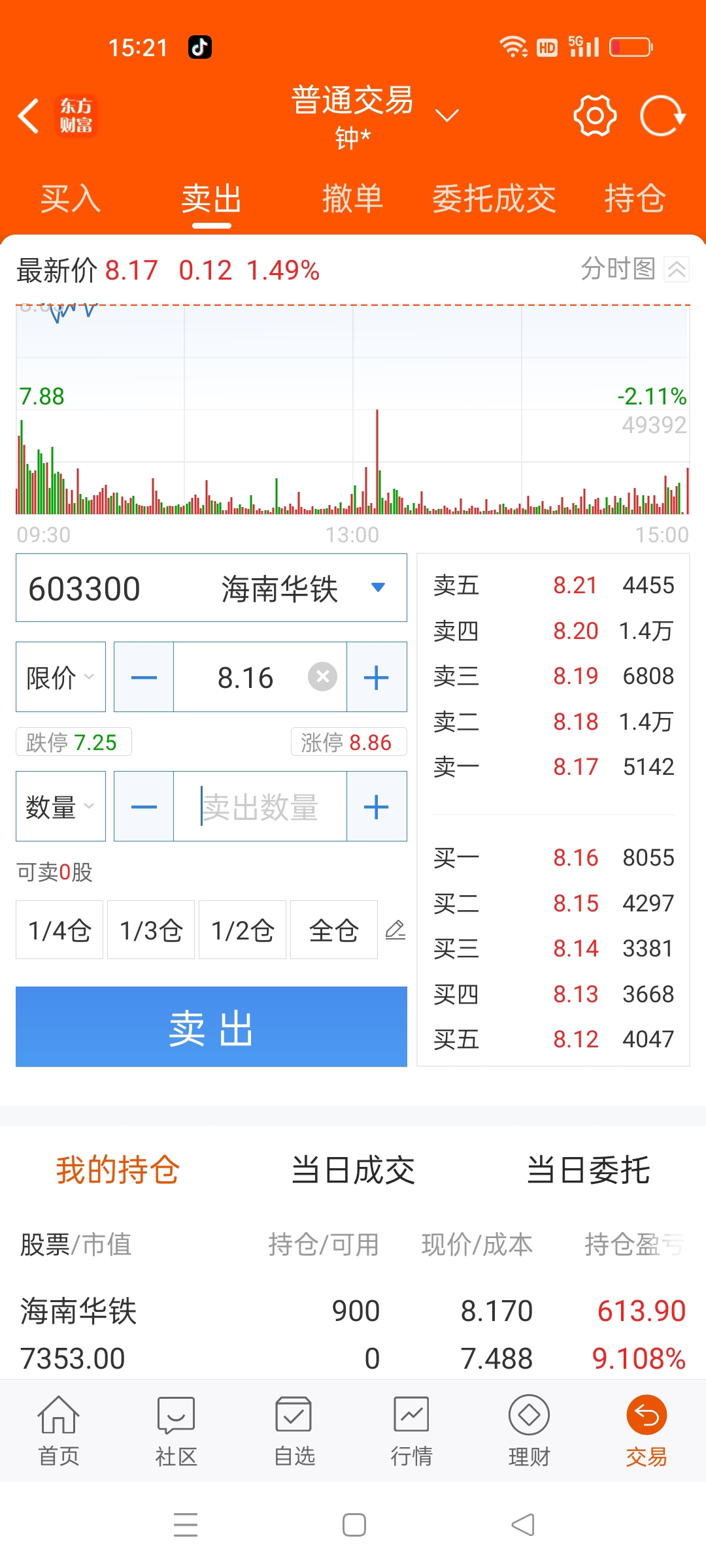Expand the 普通交易 account dropdown
The width and height of the screenshot is (706, 1568).
447,116
